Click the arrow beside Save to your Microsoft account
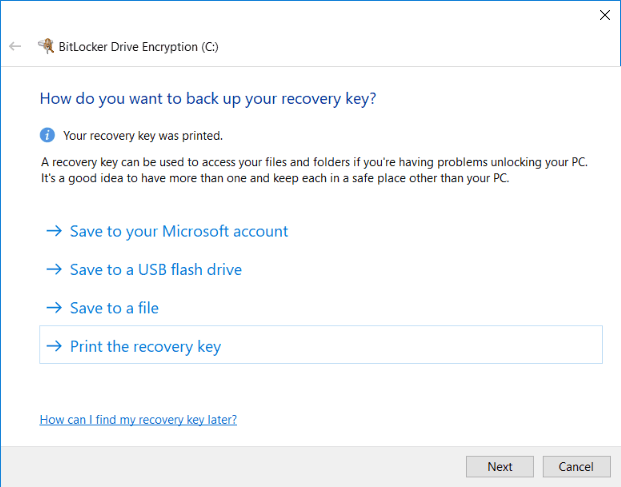 pos(54,231)
